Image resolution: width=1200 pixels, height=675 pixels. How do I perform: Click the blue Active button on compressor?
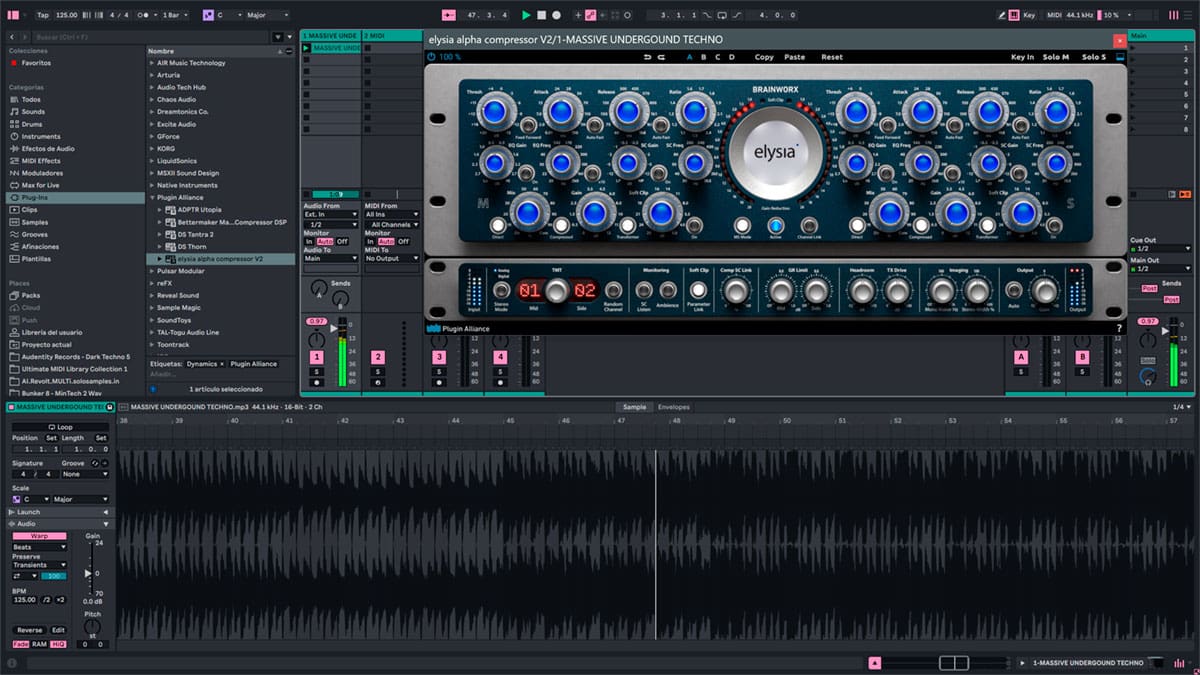(775, 225)
